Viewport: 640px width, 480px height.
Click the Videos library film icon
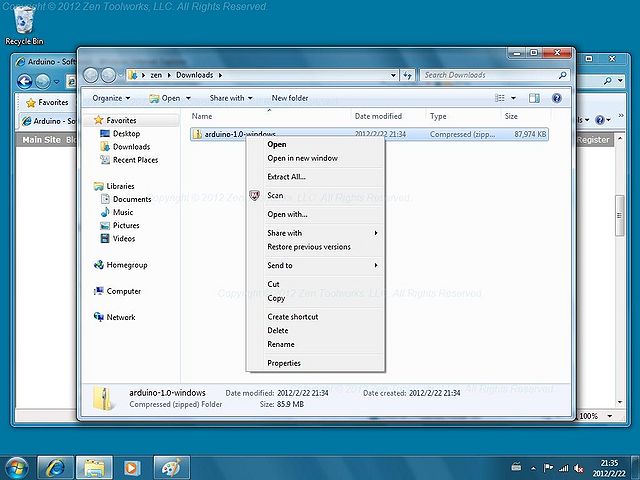(104, 238)
